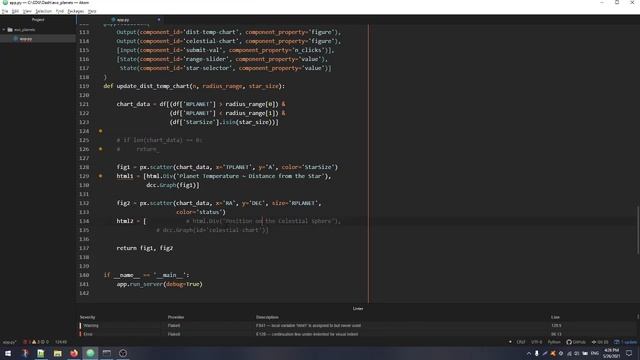The width and height of the screenshot is (640, 360).
Task: Click the linter marker on line 126
Action: point(100,149)
